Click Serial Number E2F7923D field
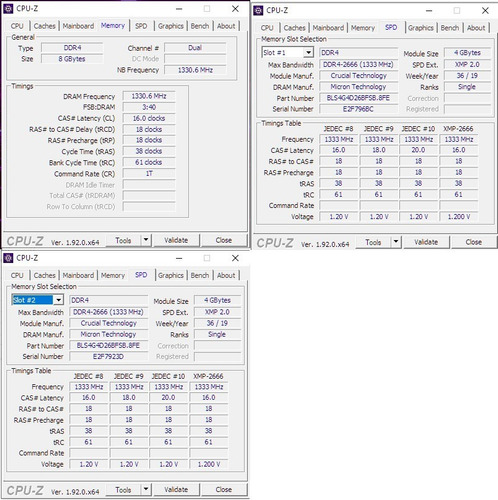Screen dimensions: 498x500 point(109,356)
